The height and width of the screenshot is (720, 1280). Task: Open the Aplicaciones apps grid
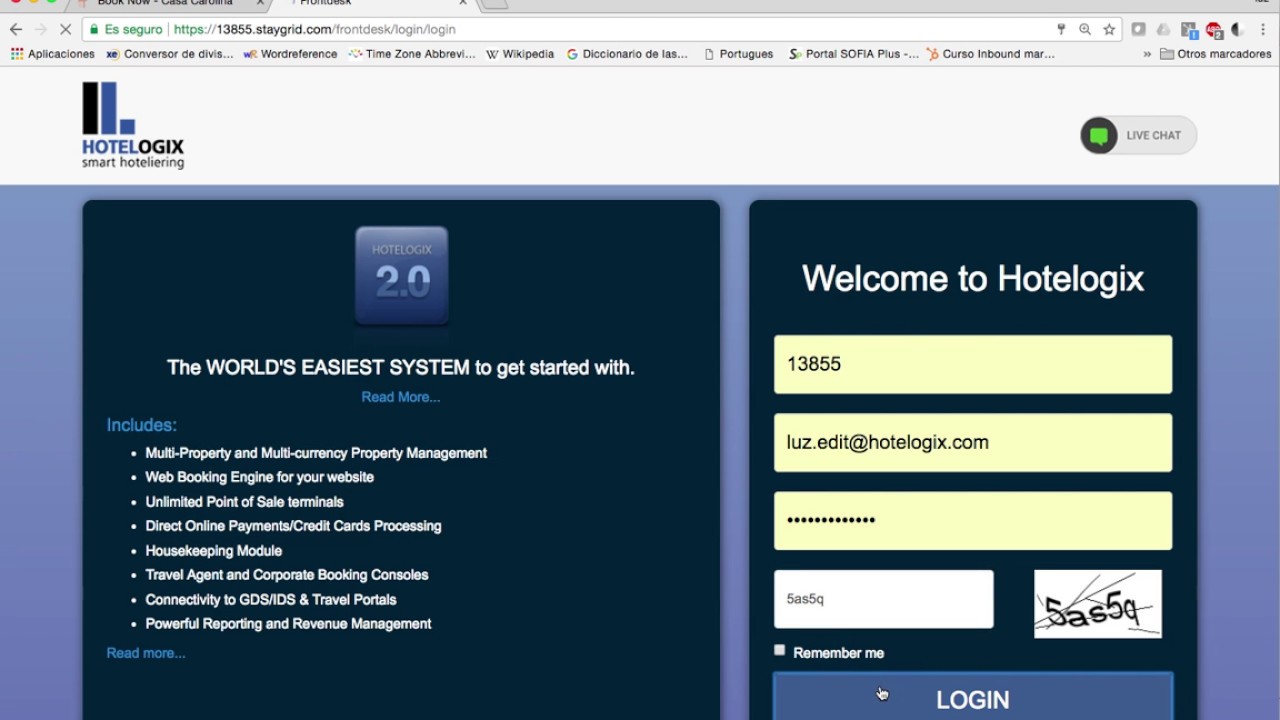pos(53,54)
